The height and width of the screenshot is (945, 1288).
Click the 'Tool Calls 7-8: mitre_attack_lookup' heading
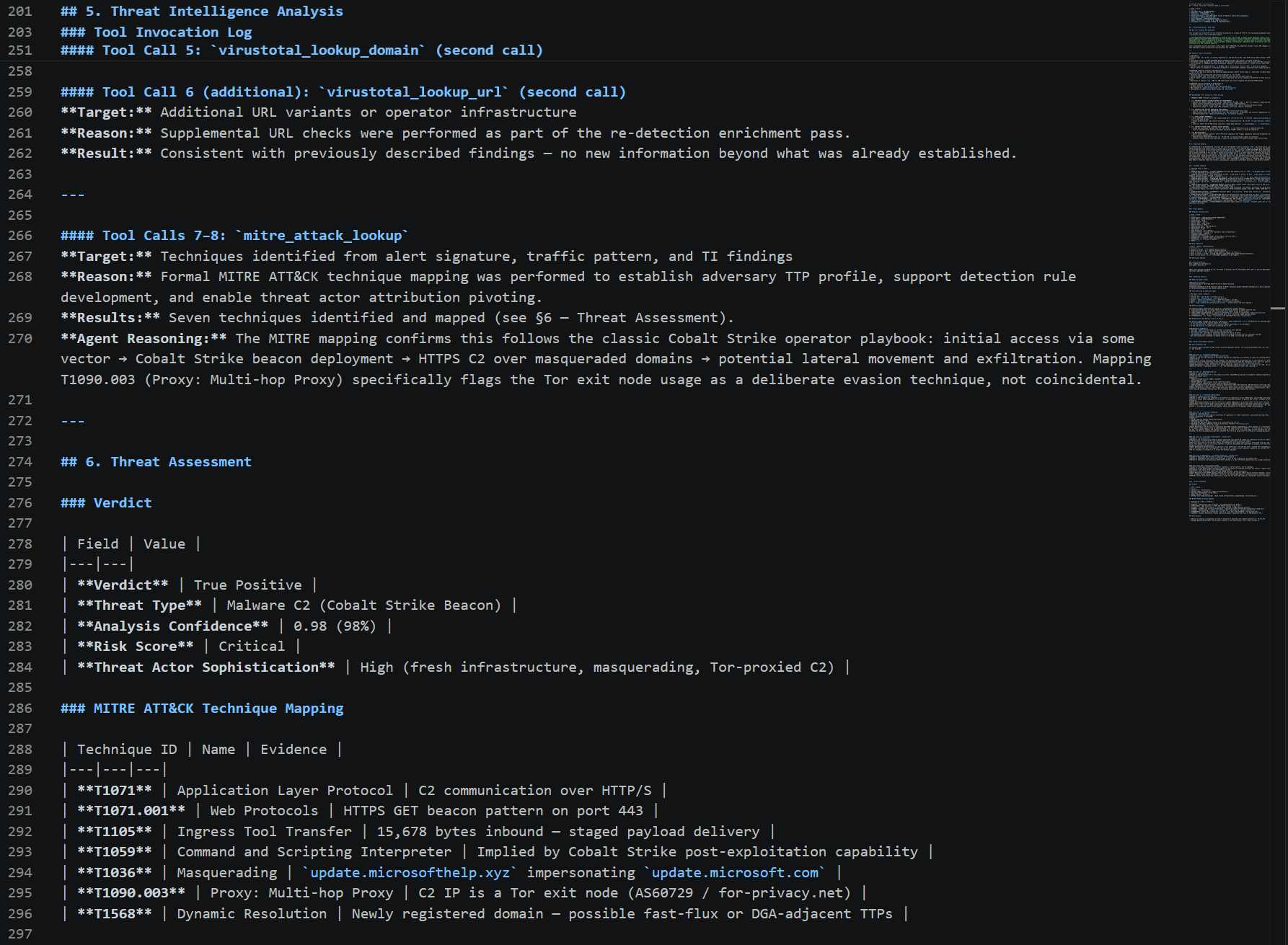tap(234, 236)
